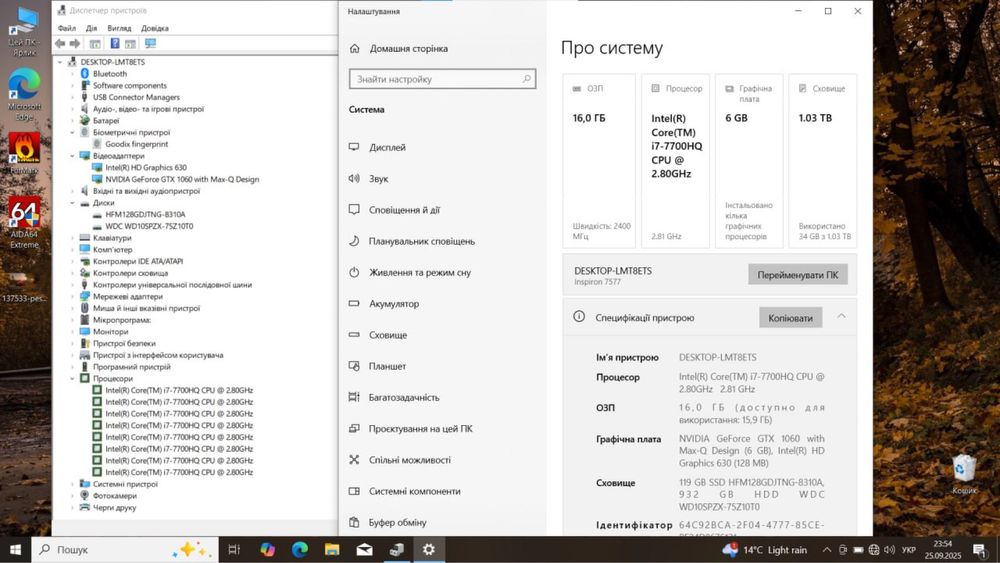
Task: Open Домашня сторінка in Settings
Action: (408, 48)
